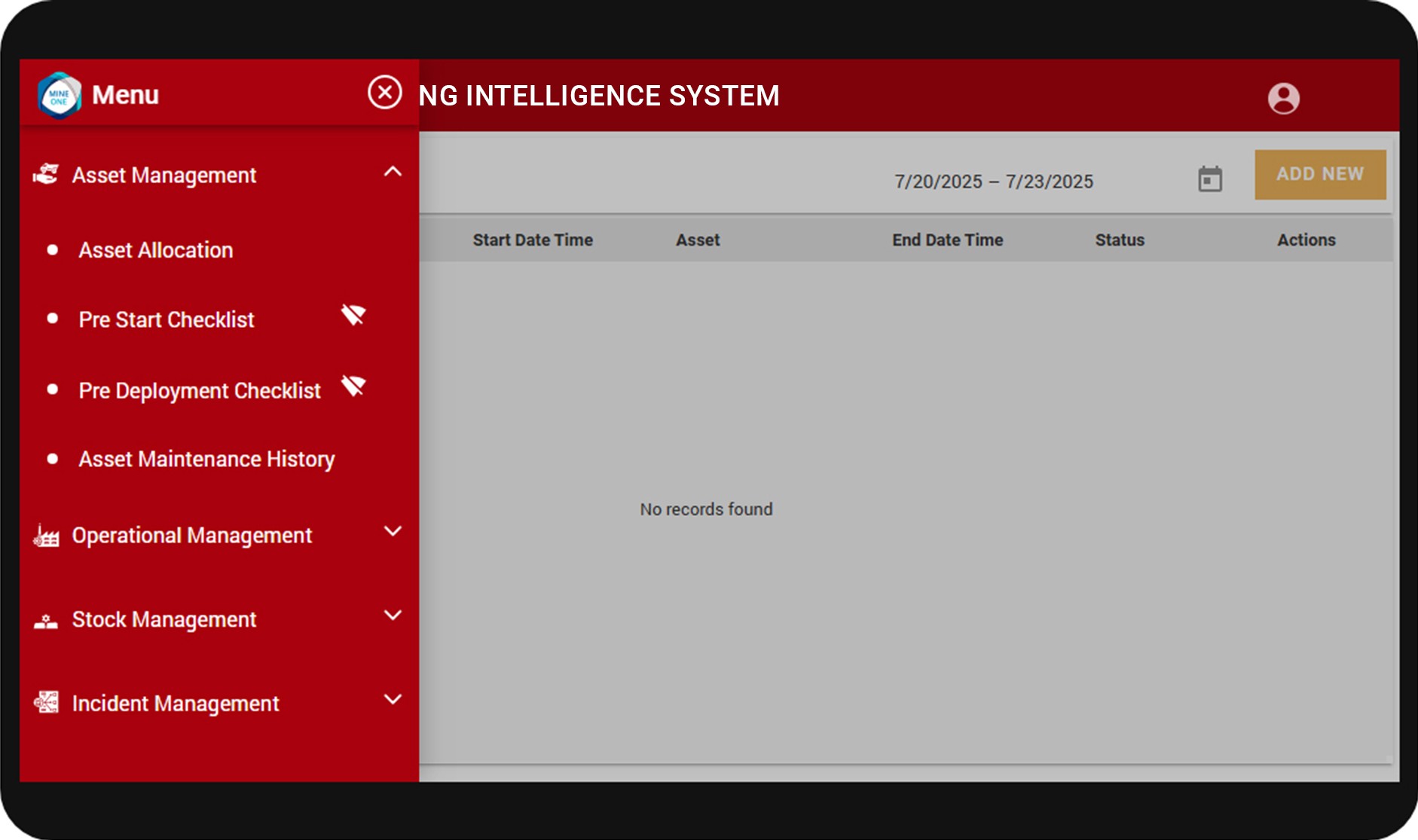Collapse the Asset Management section chevron
The width and height of the screenshot is (1418, 840).
click(393, 172)
